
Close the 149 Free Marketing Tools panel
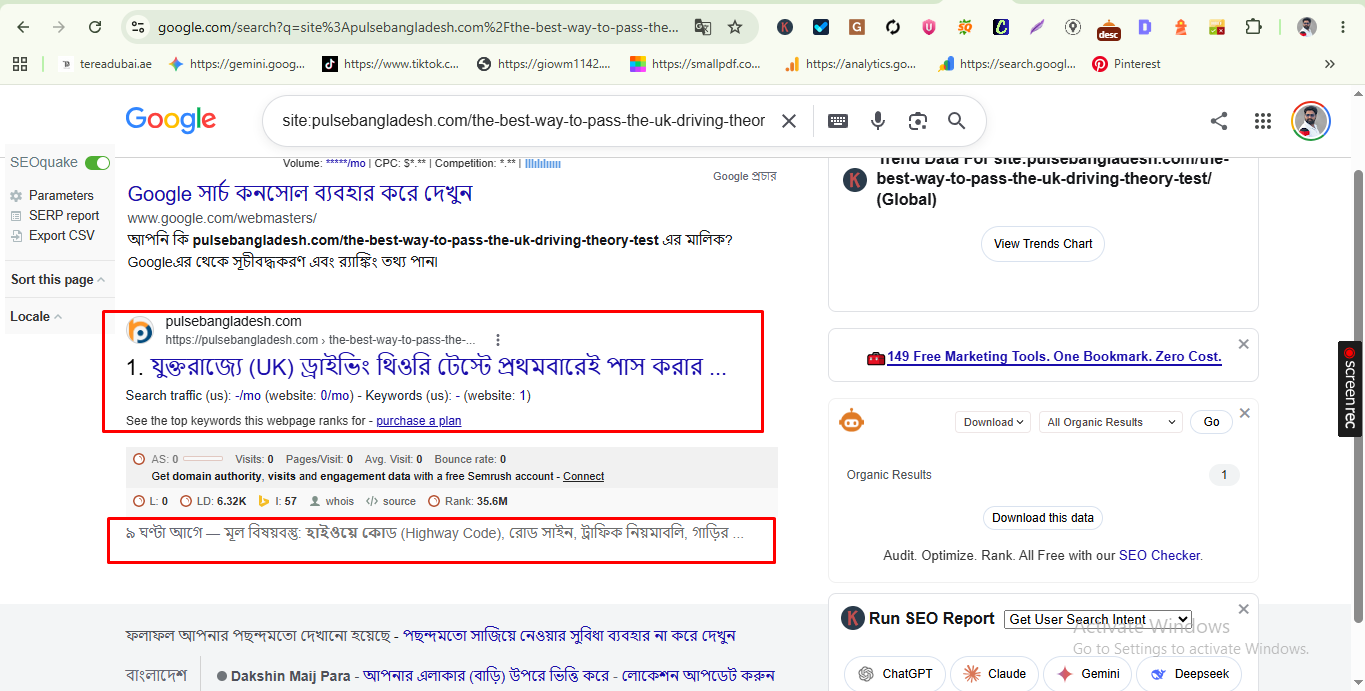(1243, 344)
